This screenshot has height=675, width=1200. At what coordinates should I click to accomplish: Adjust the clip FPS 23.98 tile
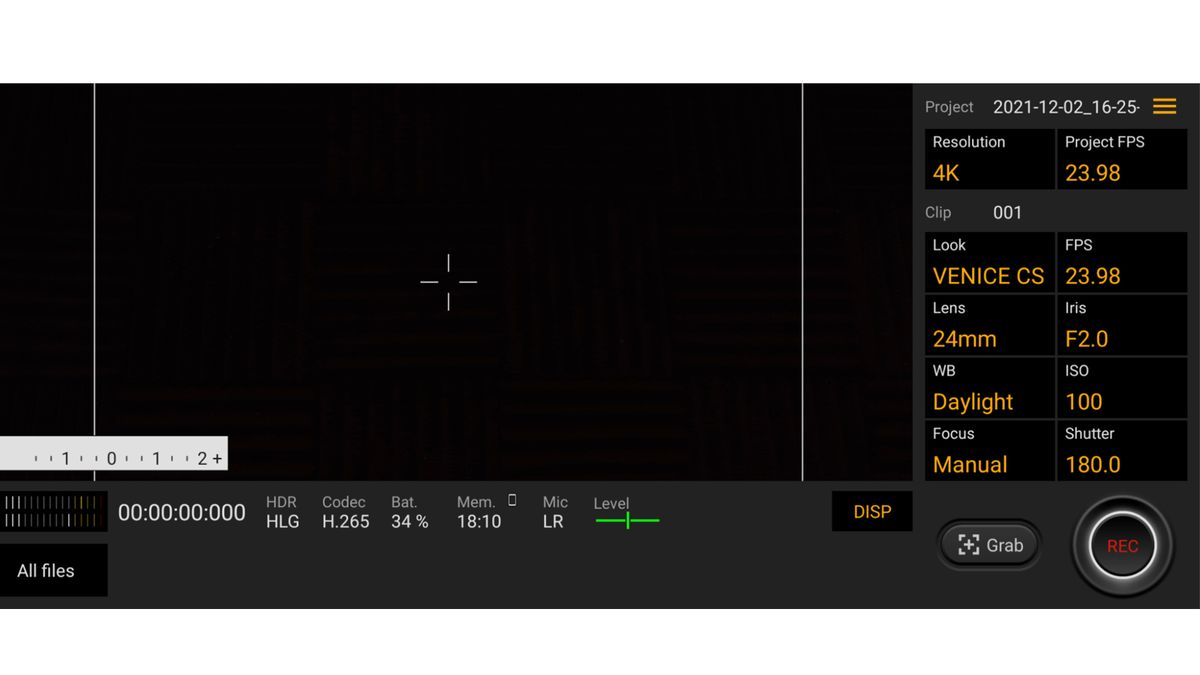(x=1122, y=262)
